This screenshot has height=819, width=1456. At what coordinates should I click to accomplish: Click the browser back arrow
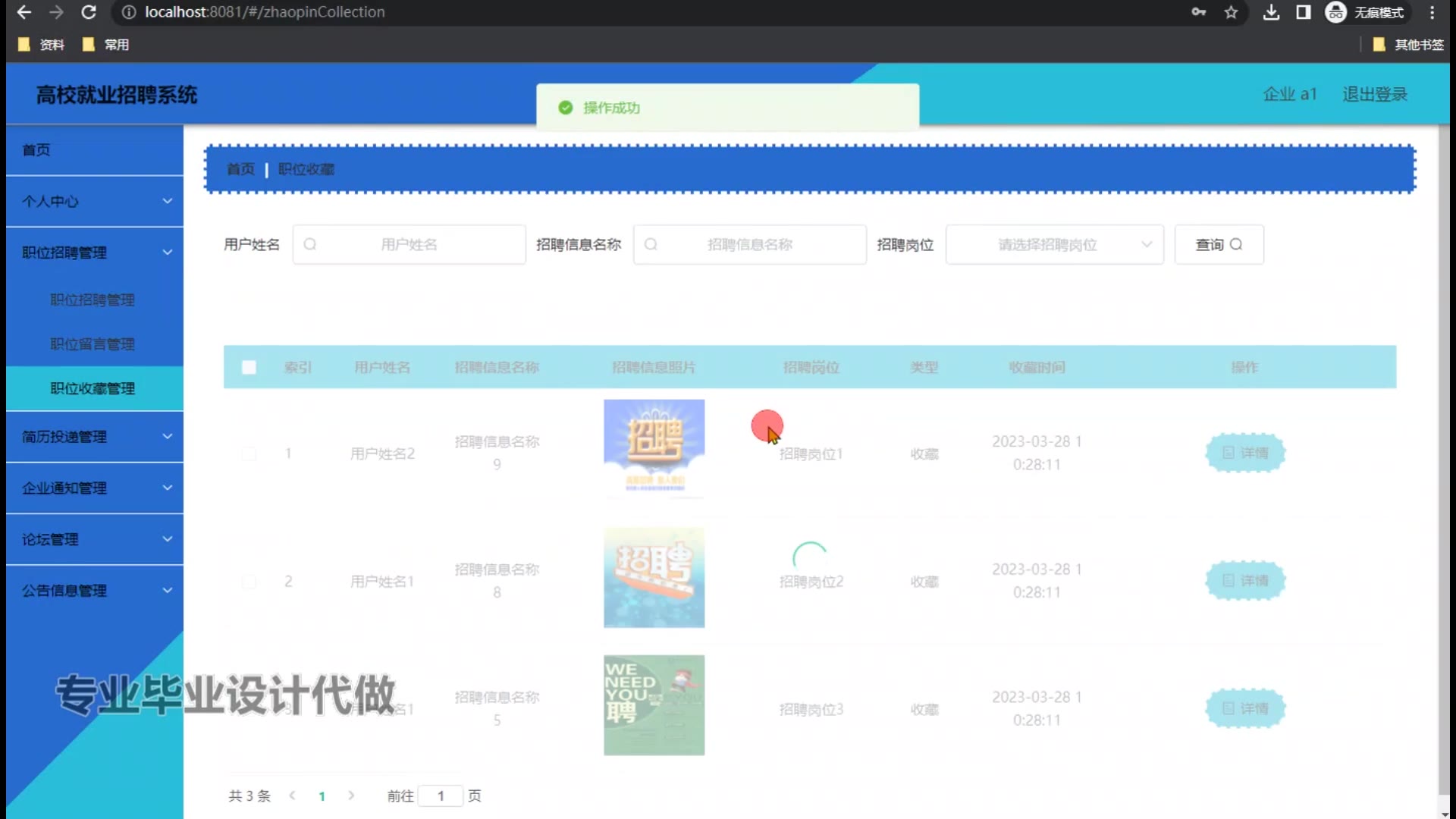[24, 12]
